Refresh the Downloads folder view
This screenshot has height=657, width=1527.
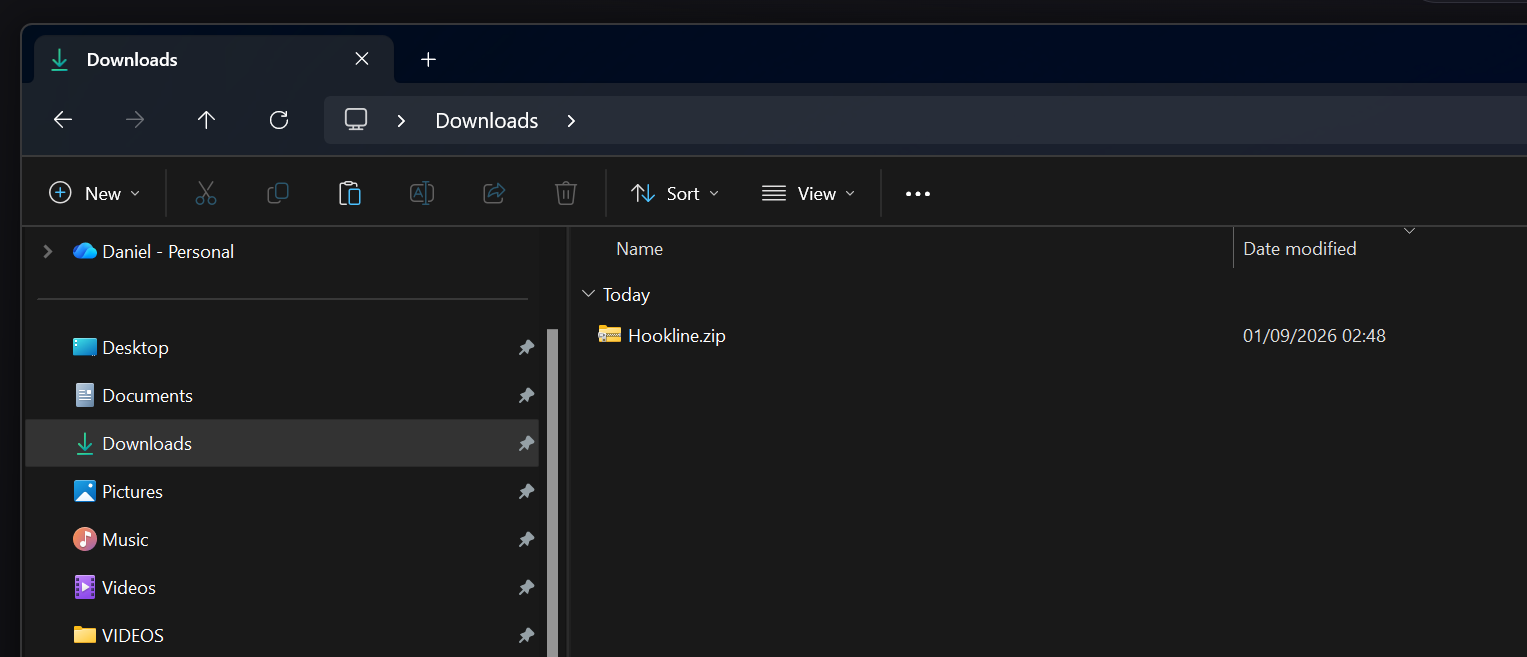[x=279, y=120]
